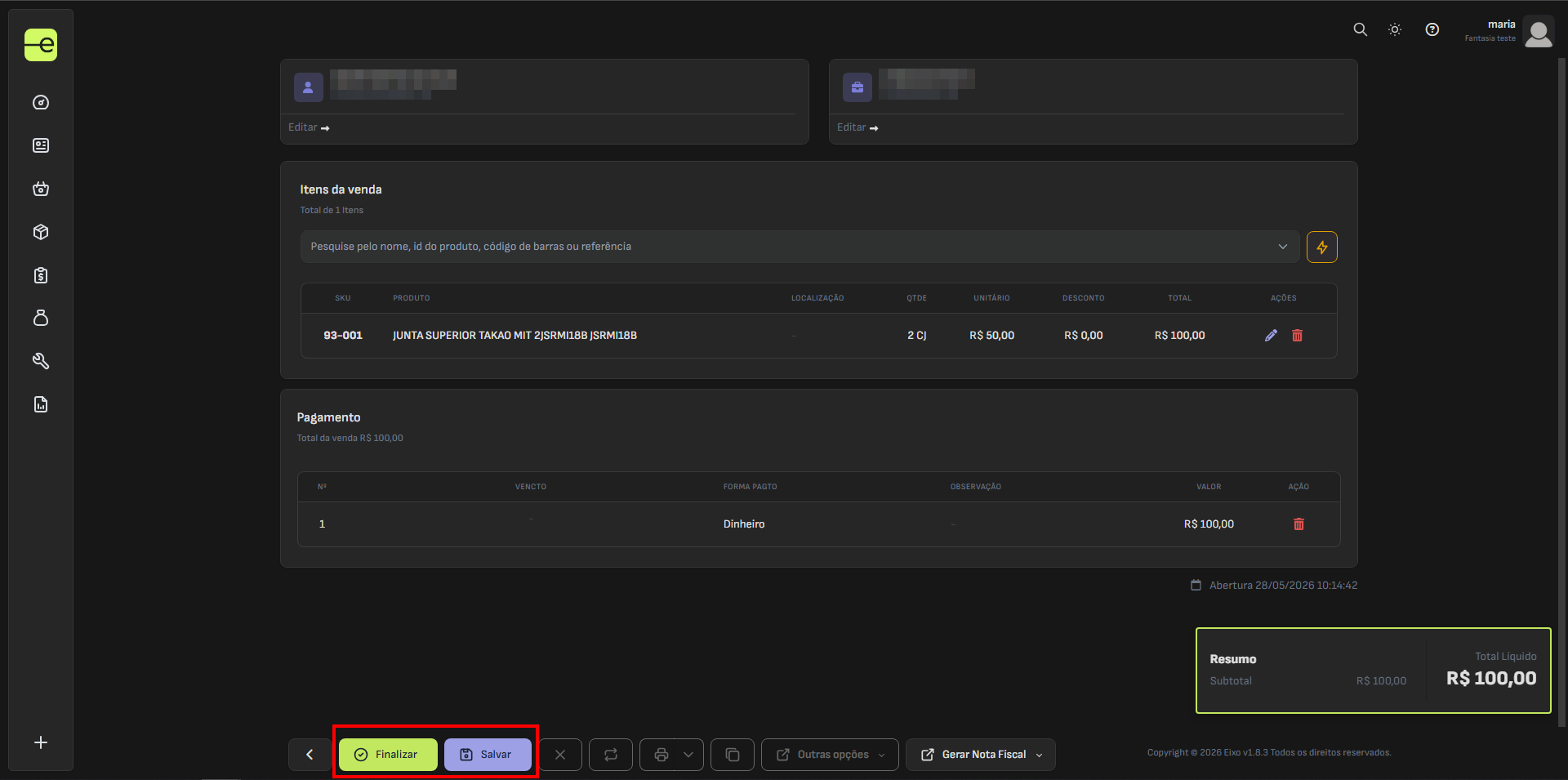
Task: Click the plus icon at the sidebar bottom
Action: point(41,742)
